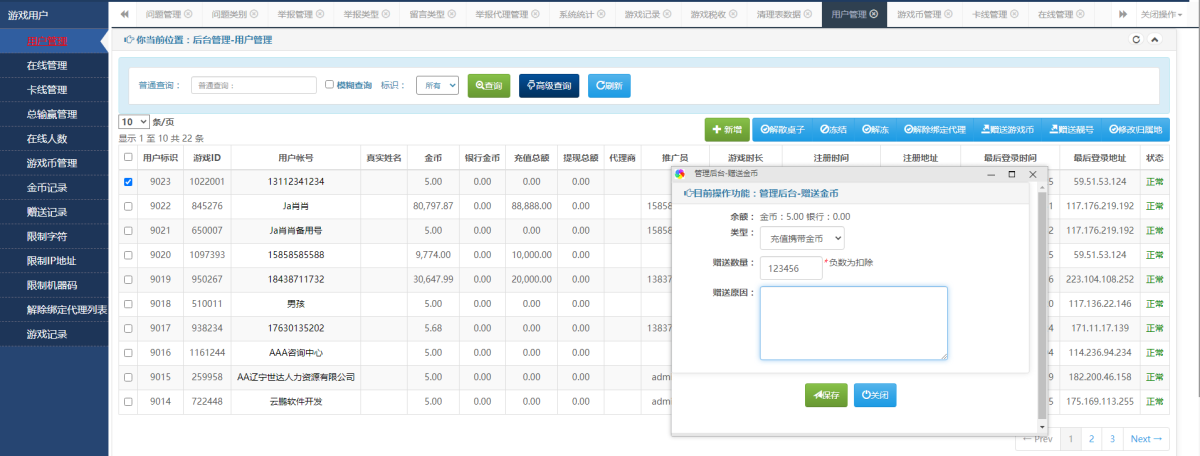
Task: Click the green 查询 button
Action: pos(489,86)
